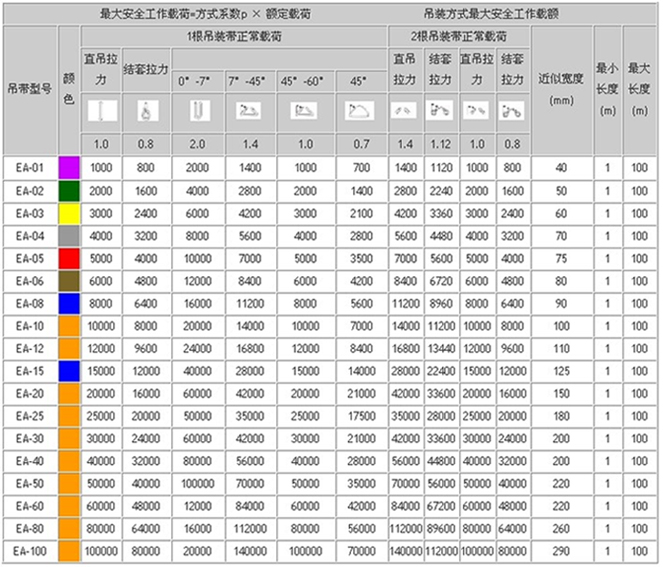This screenshot has width=663, height=567.
Task: Click the 最小长度 (m) column header
Action: coord(607,89)
